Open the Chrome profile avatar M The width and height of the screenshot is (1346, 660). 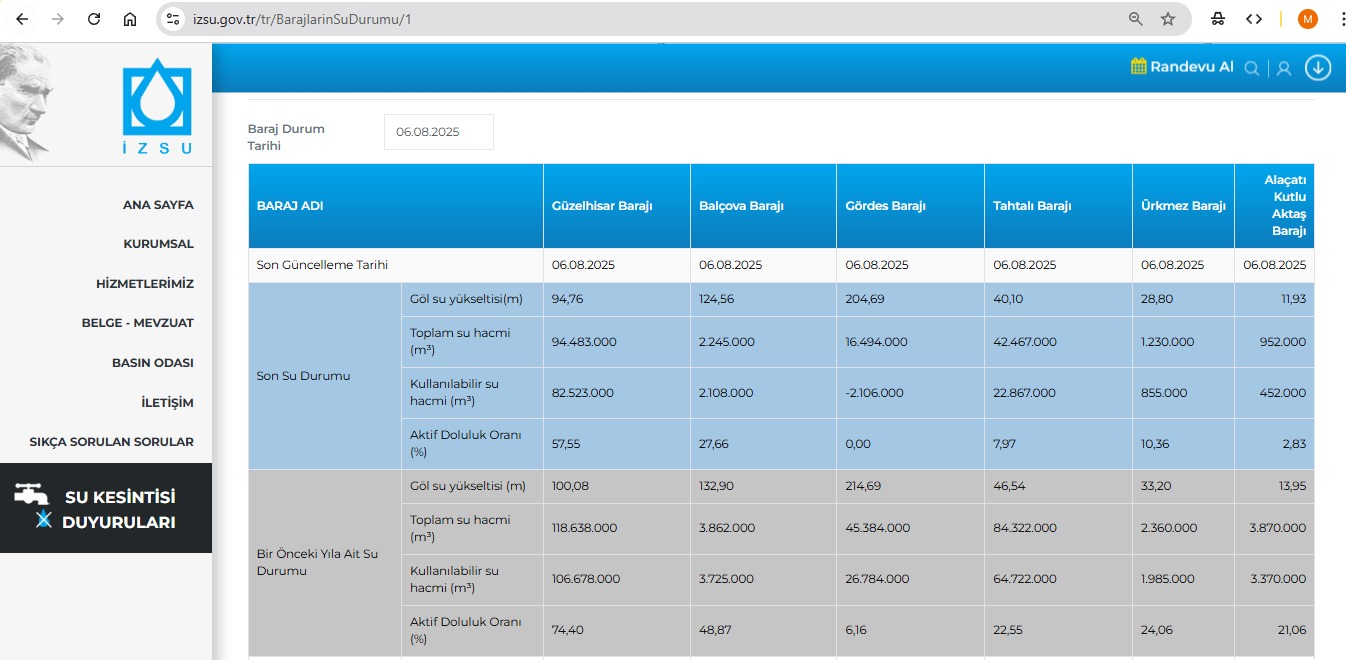1307,19
